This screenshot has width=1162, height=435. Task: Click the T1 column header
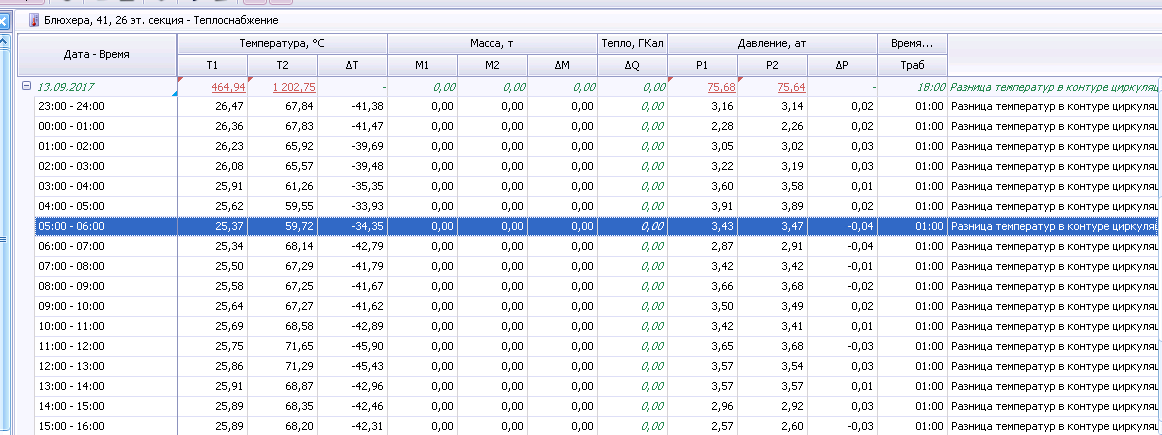coord(212,66)
